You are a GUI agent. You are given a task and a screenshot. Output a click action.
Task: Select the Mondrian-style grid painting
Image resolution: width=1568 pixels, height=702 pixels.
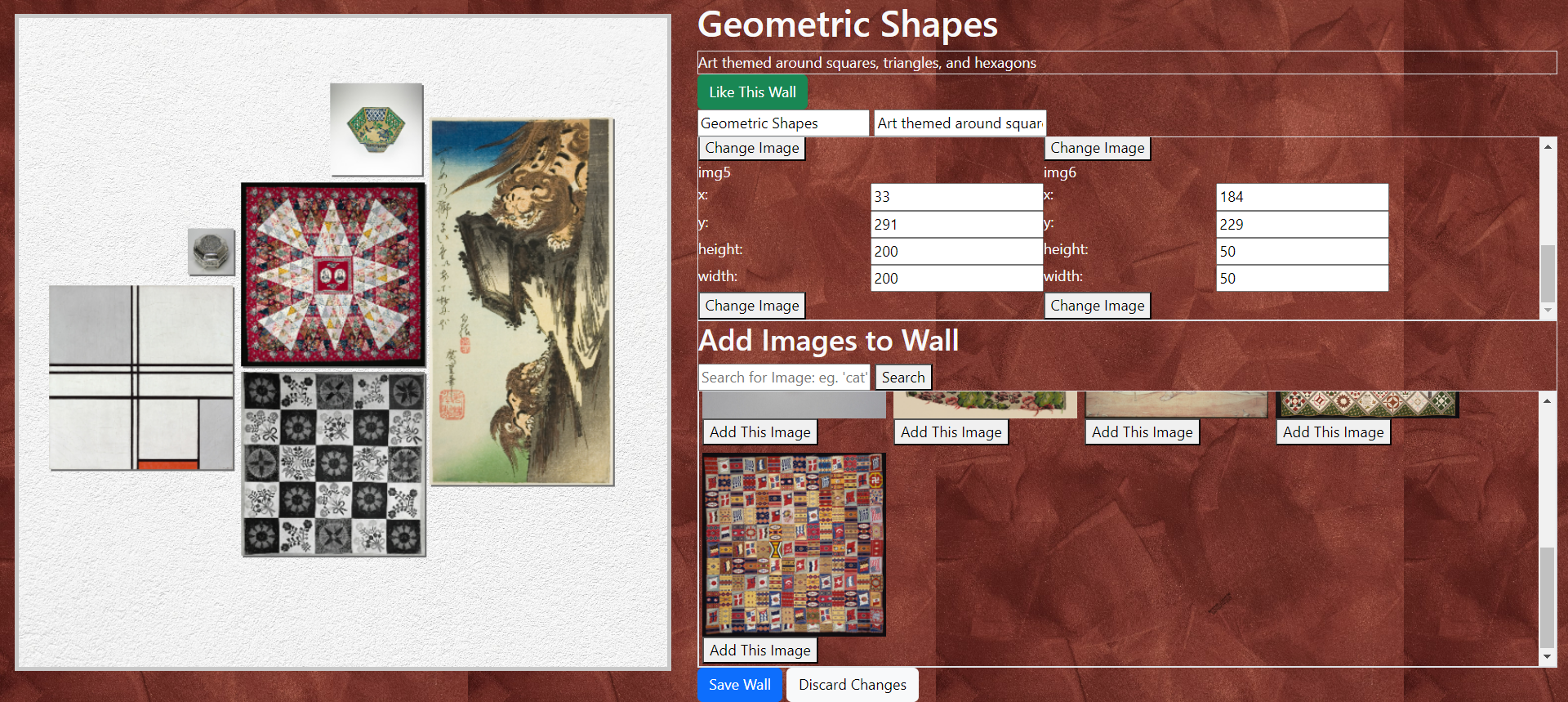coord(141,378)
